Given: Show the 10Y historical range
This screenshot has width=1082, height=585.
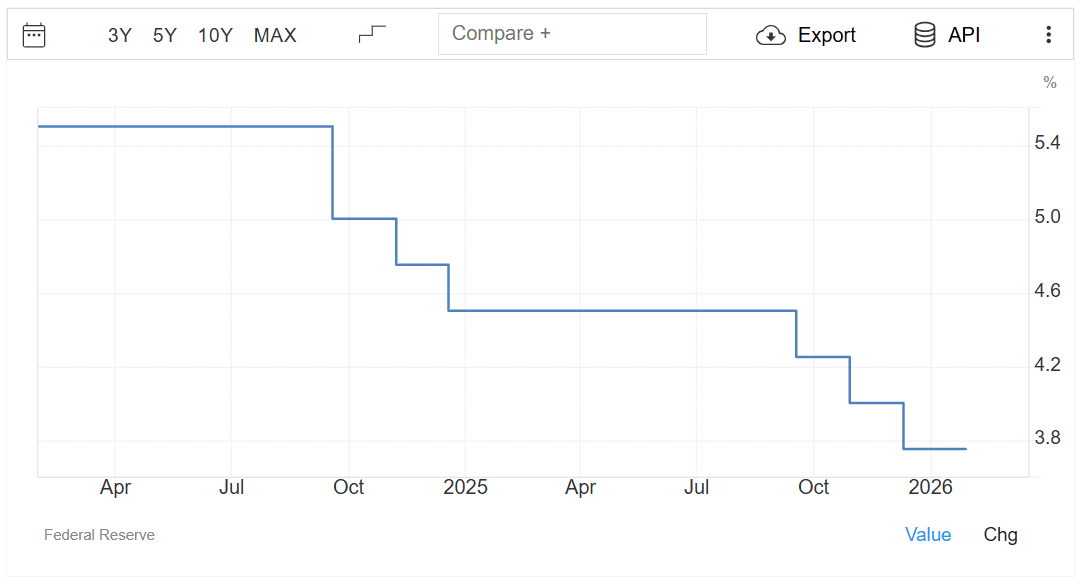Looking at the screenshot, I should pos(215,35).
